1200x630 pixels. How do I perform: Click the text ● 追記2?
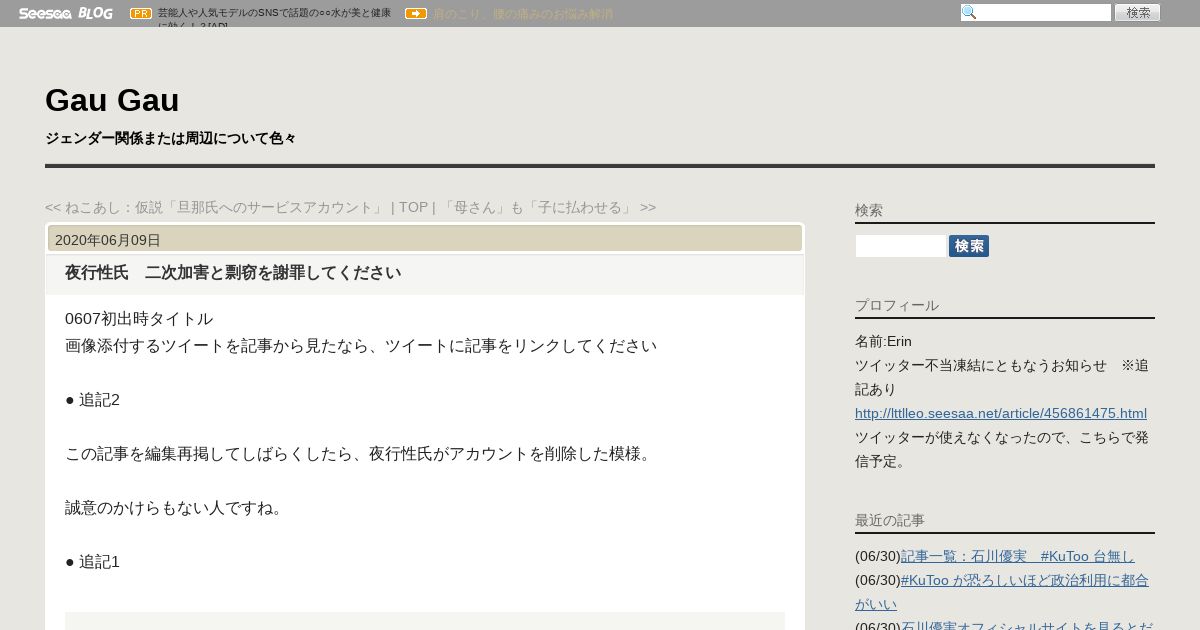(x=92, y=400)
